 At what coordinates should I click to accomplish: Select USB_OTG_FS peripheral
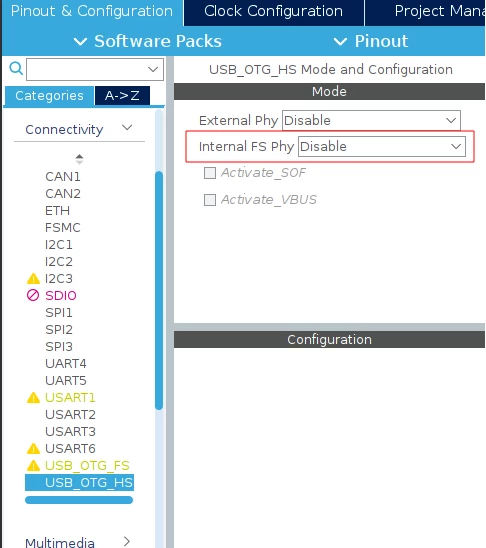click(x=87, y=466)
